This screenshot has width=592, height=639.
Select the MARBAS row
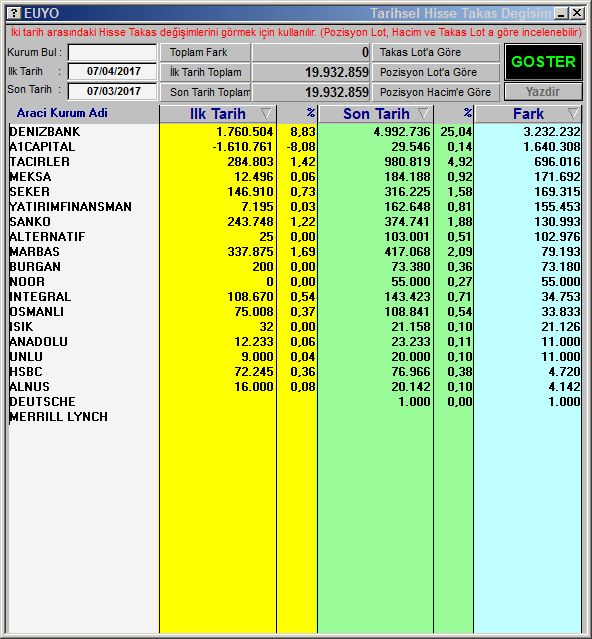pyautogui.click(x=295, y=252)
